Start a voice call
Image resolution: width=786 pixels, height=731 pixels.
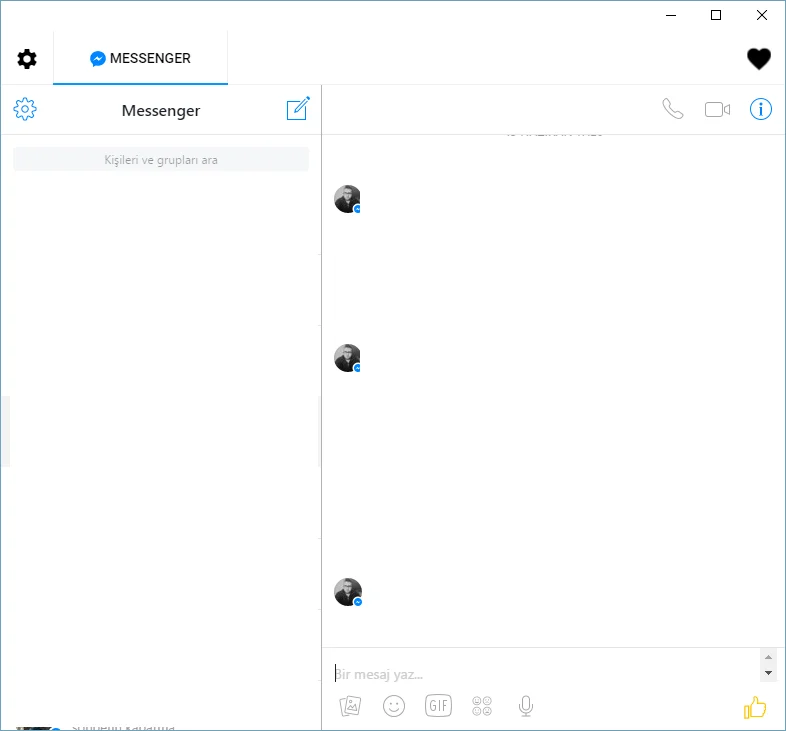[x=673, y=109]
